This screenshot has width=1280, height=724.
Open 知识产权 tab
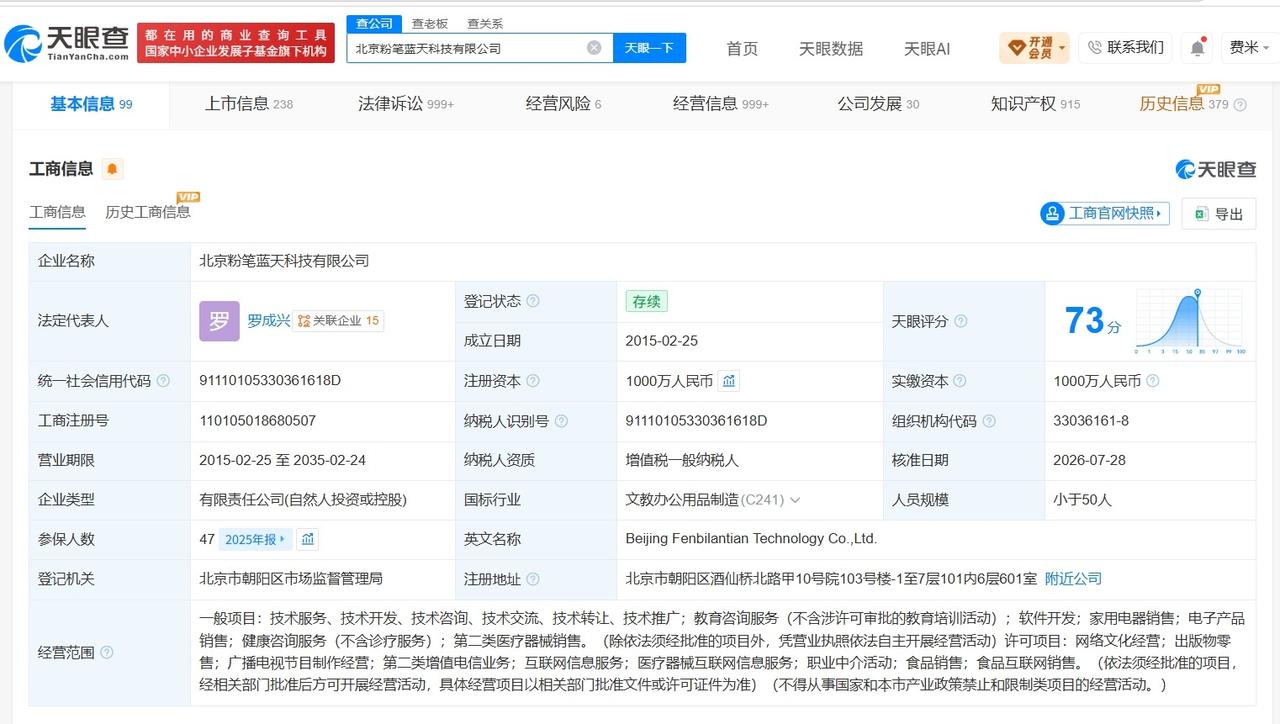pyautogui.click(x=1035, y=104)
